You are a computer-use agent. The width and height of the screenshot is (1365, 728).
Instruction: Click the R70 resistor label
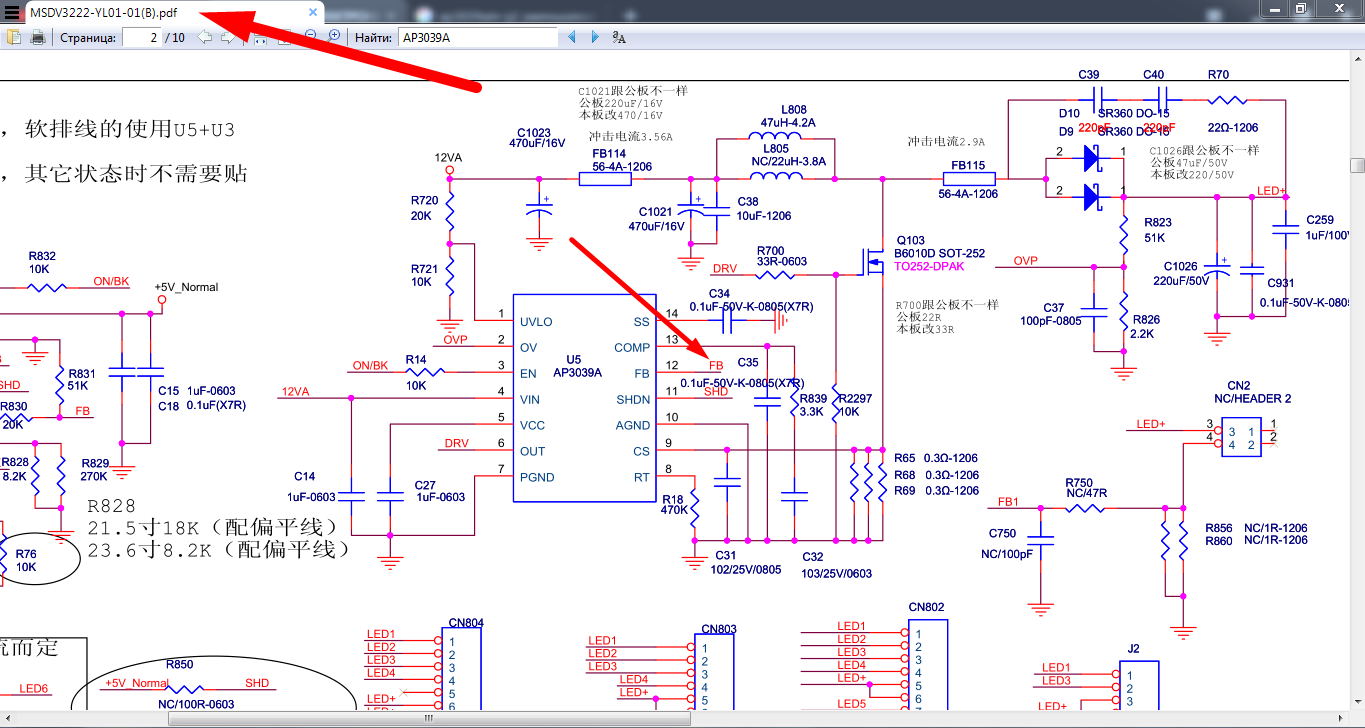tap(1218, 74)
